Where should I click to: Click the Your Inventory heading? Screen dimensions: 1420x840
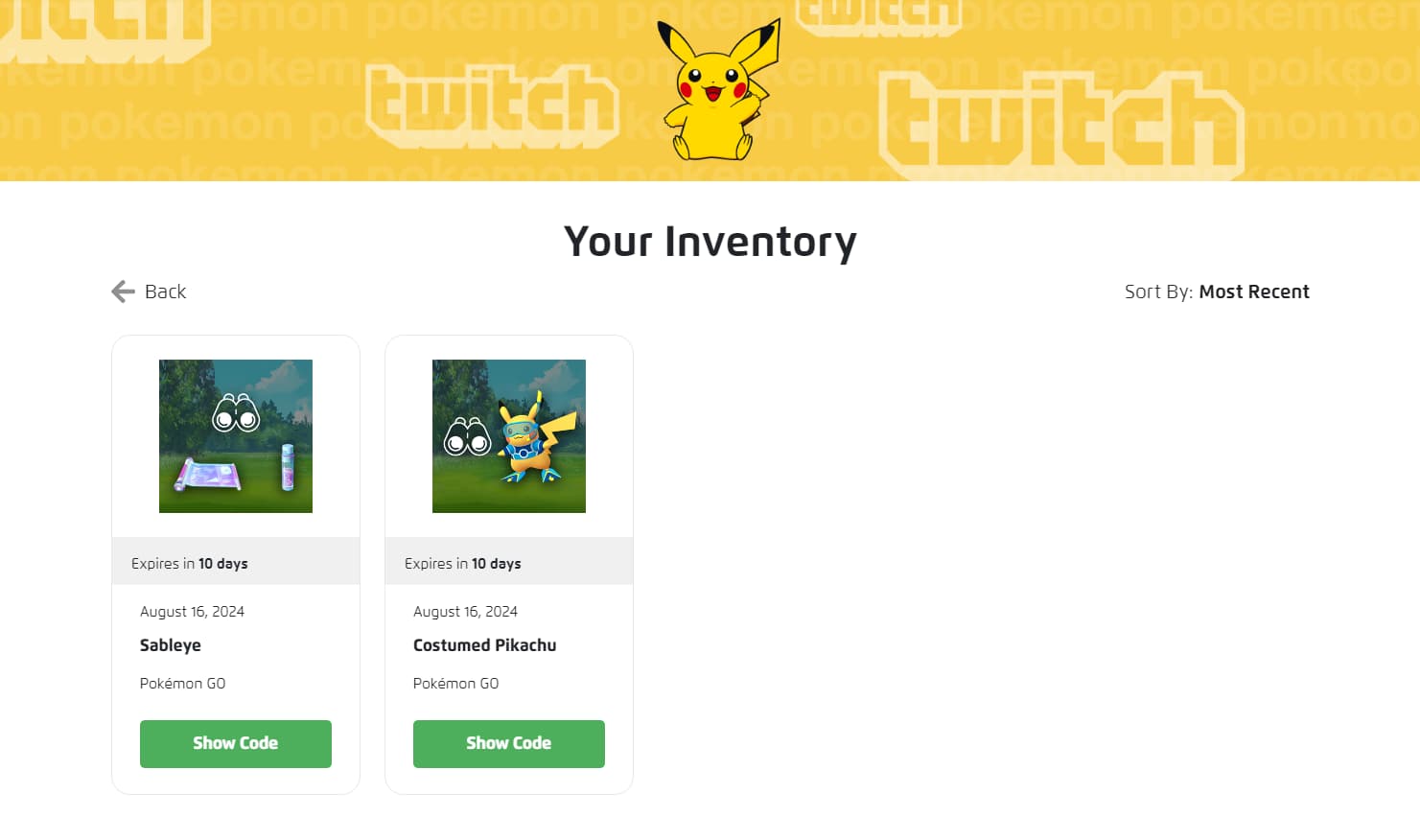[710, 242]
